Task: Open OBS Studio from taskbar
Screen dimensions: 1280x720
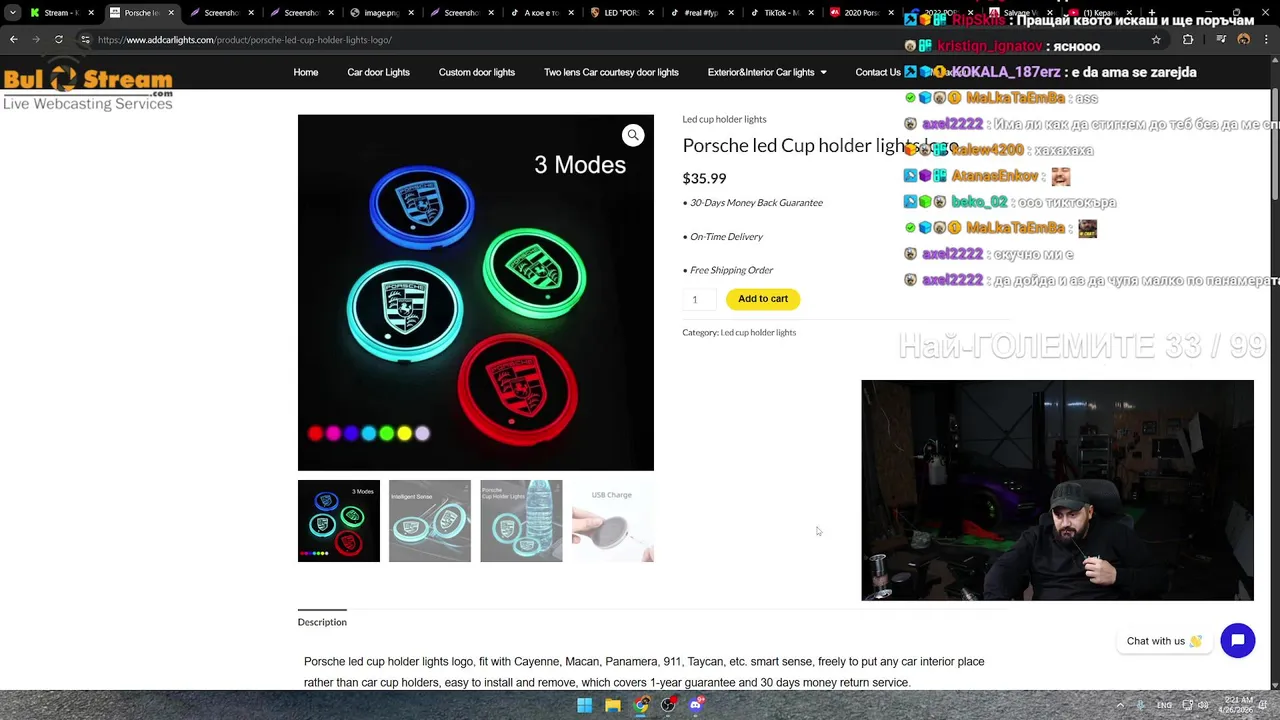Action: coord(668,705)
